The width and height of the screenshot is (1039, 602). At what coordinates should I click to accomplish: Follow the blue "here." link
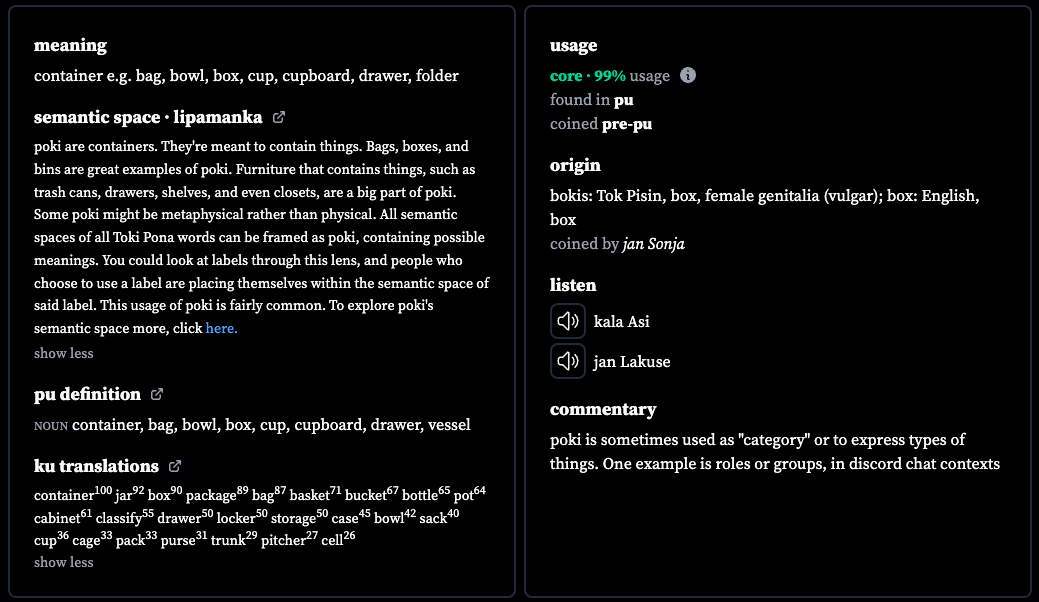221,328
